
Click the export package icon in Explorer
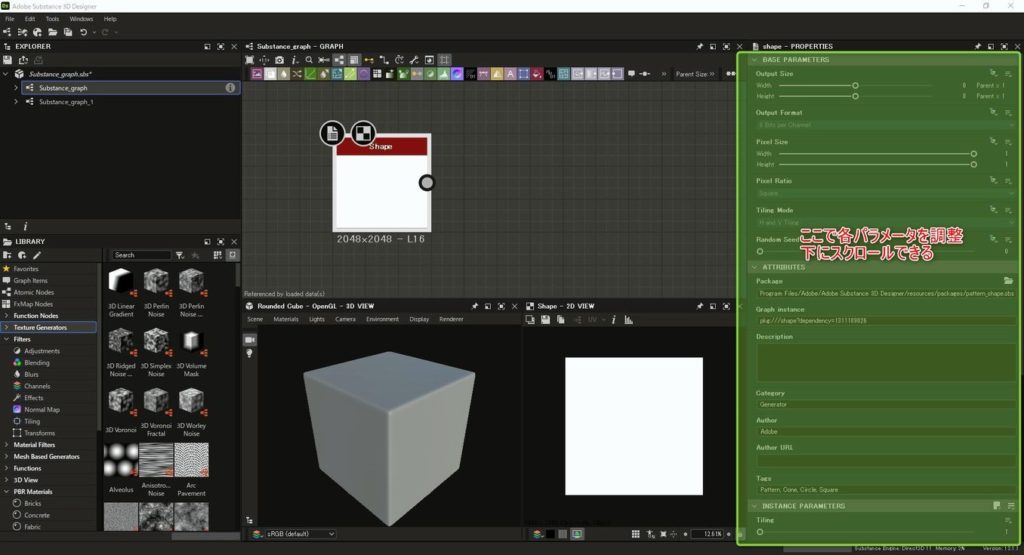(24, 60)
